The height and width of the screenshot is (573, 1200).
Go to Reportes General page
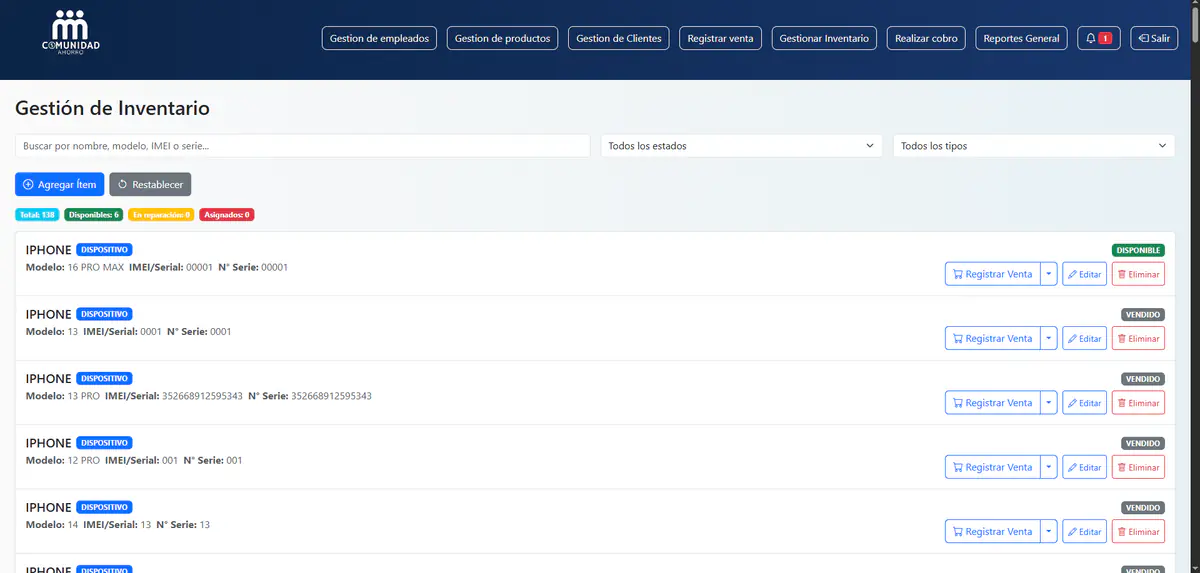[x=1021, y=38]
